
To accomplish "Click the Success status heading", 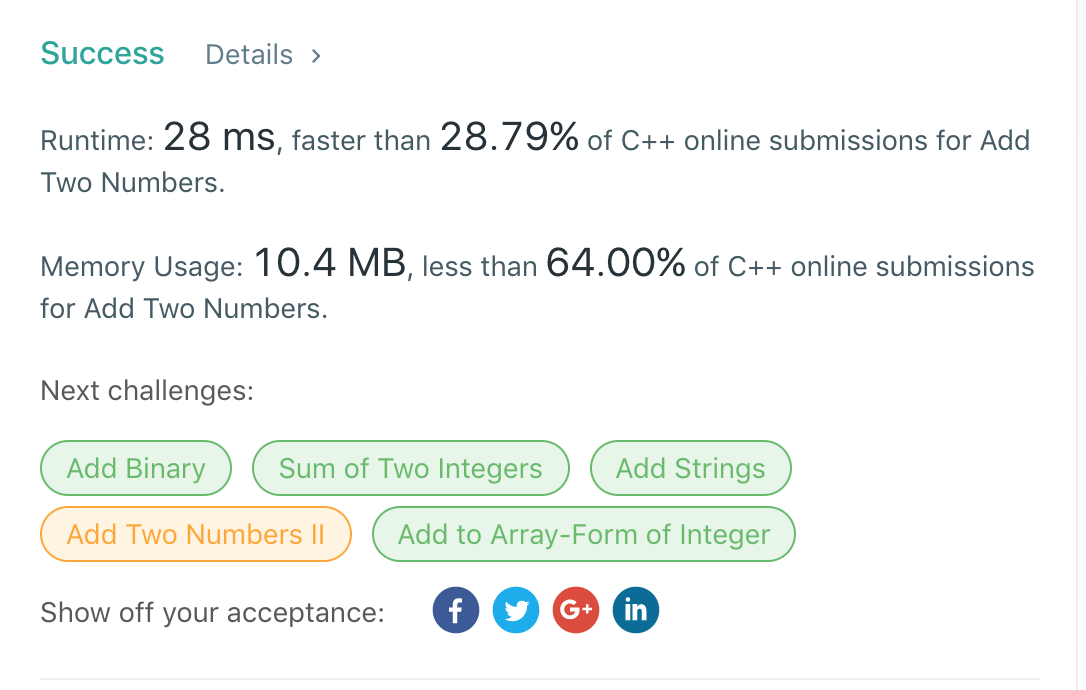I will [x=102, y=53].
